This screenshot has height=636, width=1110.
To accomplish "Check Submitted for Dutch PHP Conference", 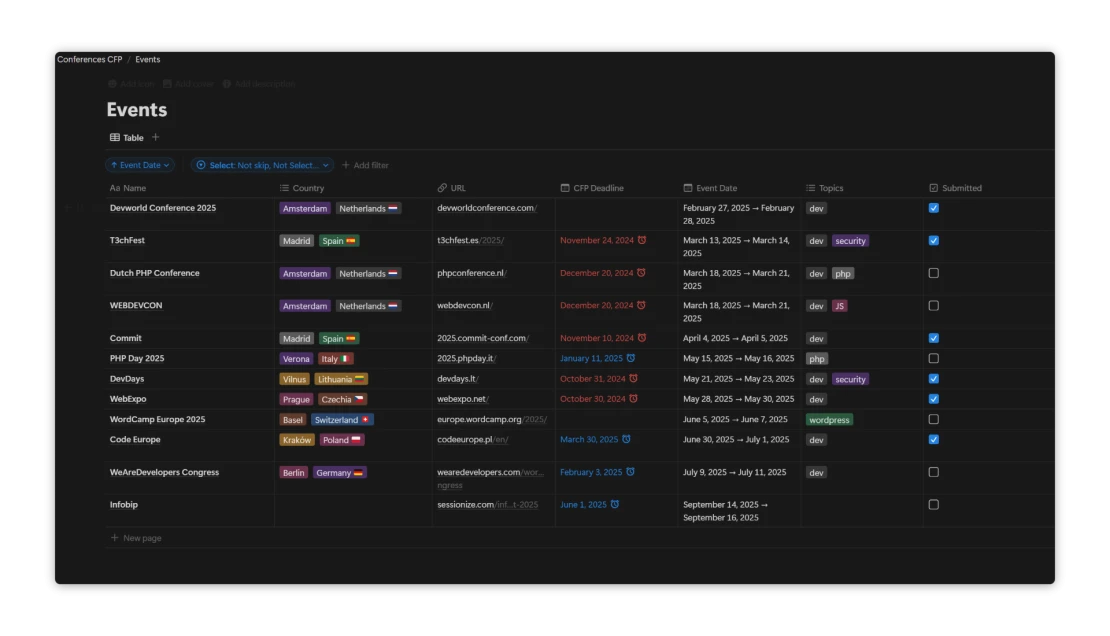I will click(934, 273).
